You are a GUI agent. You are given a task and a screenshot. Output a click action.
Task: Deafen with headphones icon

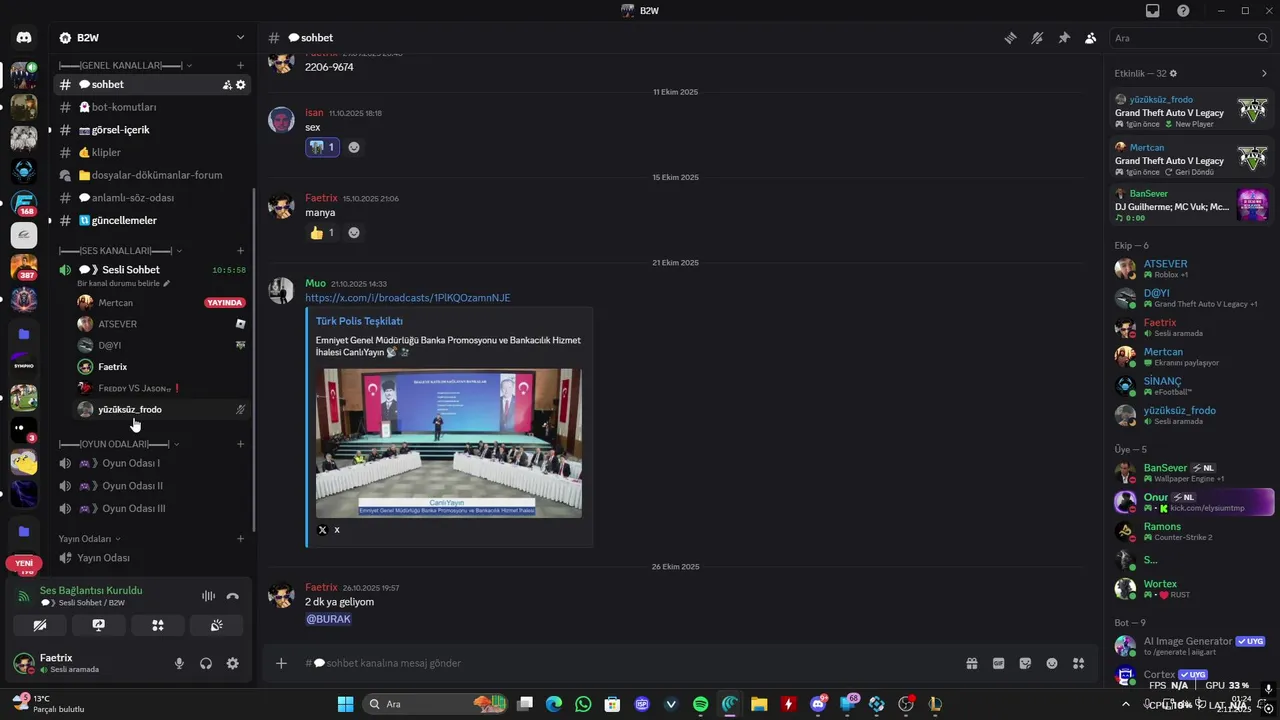(206, 663)
